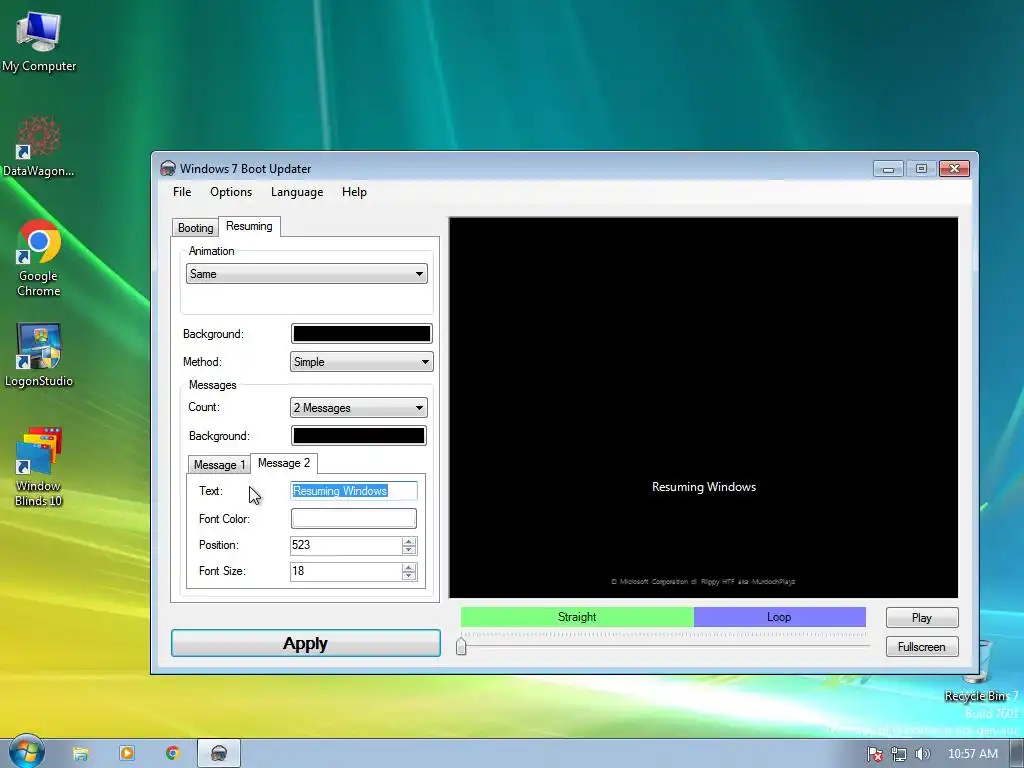The height and width of the screenshot is (768, 1024).
Task: Click the animation frame slider thumb
Action: click(x=461, y=646)
